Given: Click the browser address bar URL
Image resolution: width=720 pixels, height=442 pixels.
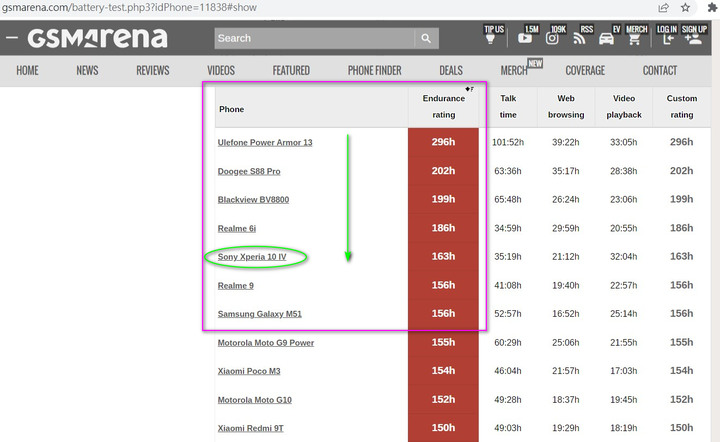Looking at the screenshot, I should (129, 7).
